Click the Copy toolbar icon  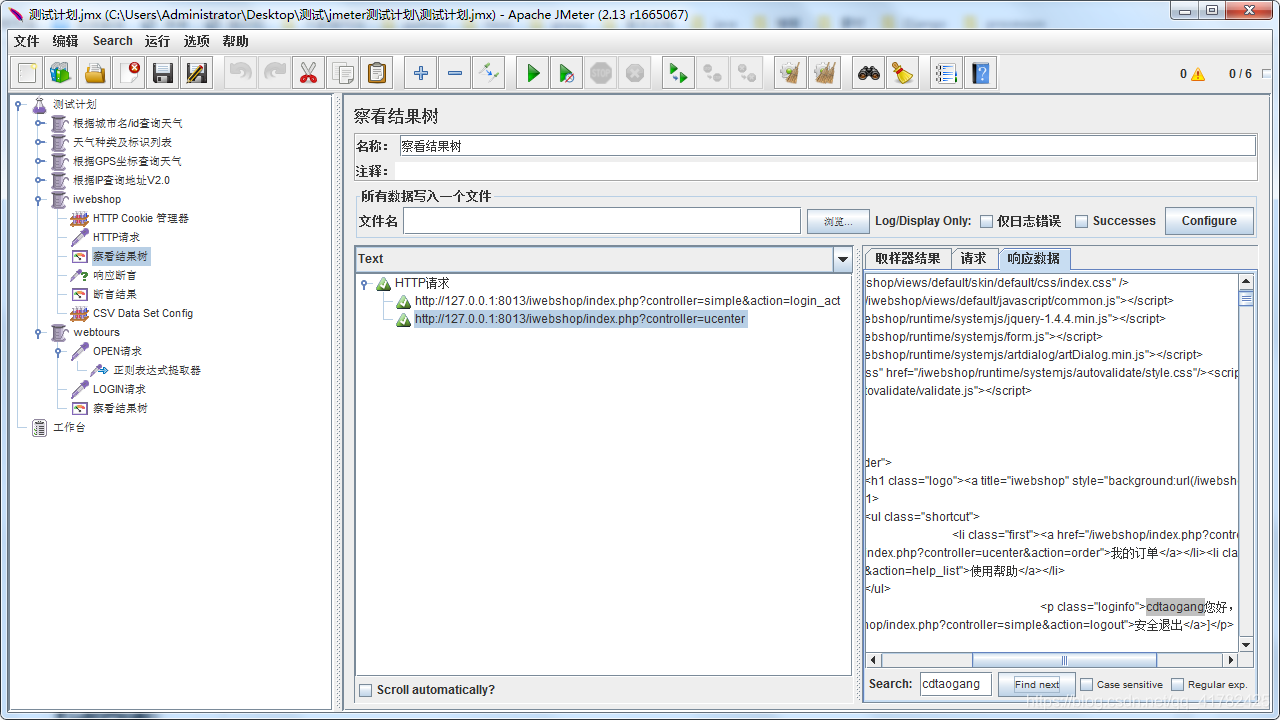pos(342,73)
